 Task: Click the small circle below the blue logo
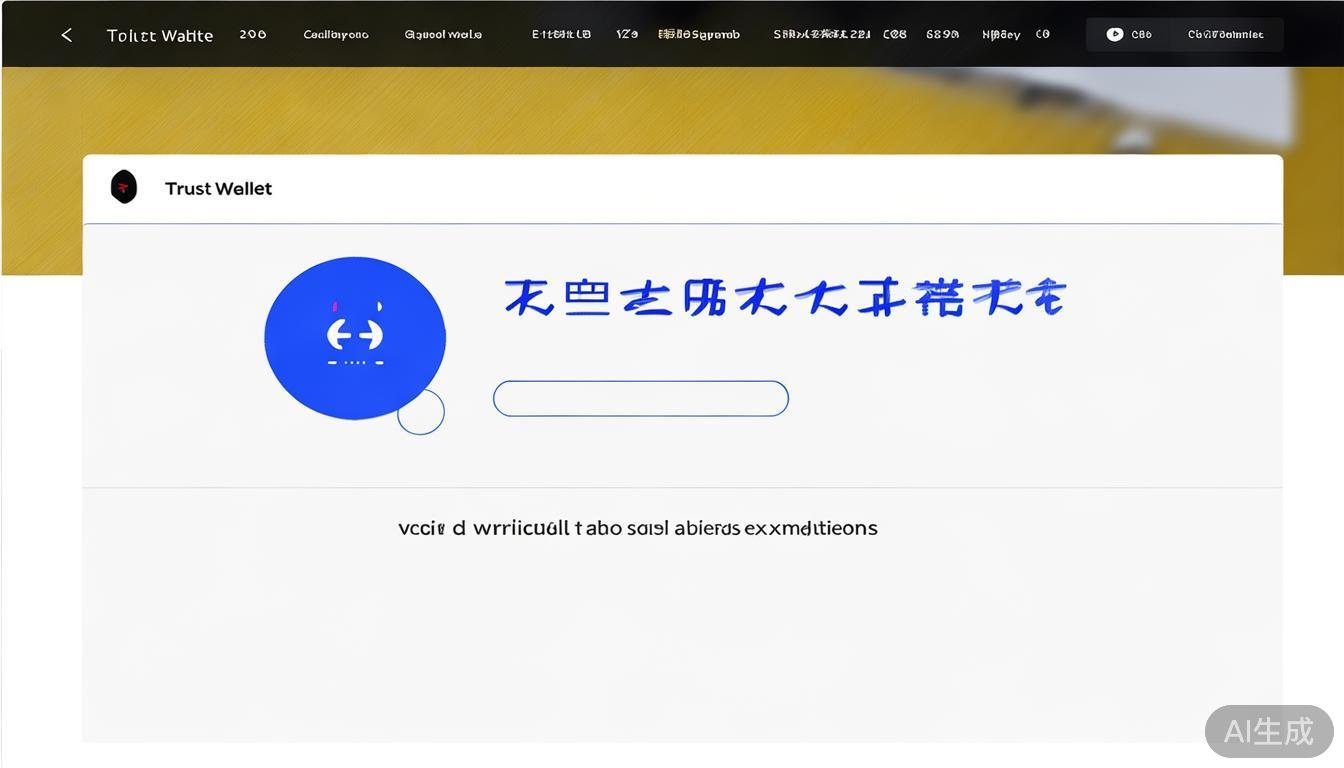(420, 411)
